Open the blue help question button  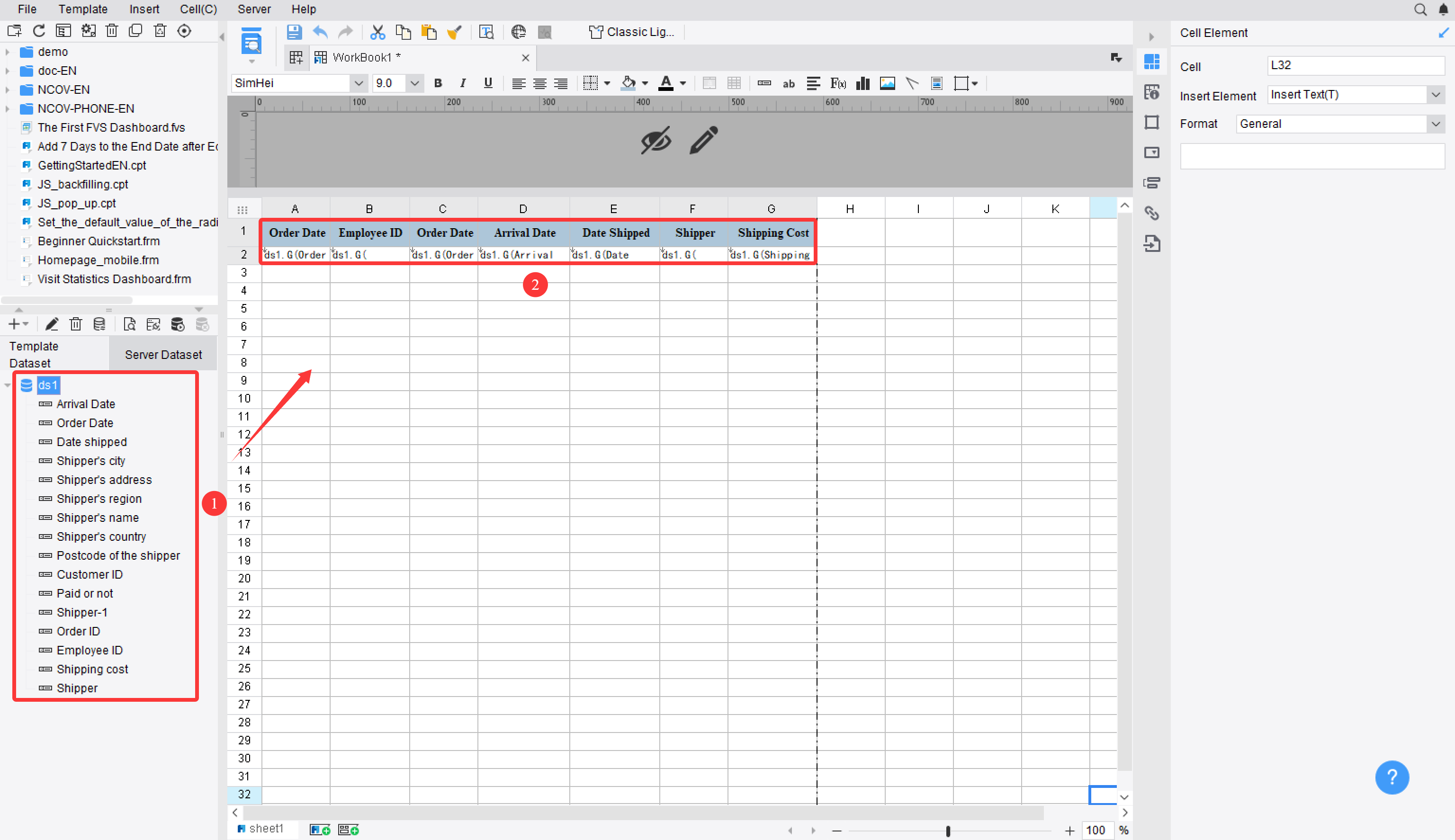1392,777
